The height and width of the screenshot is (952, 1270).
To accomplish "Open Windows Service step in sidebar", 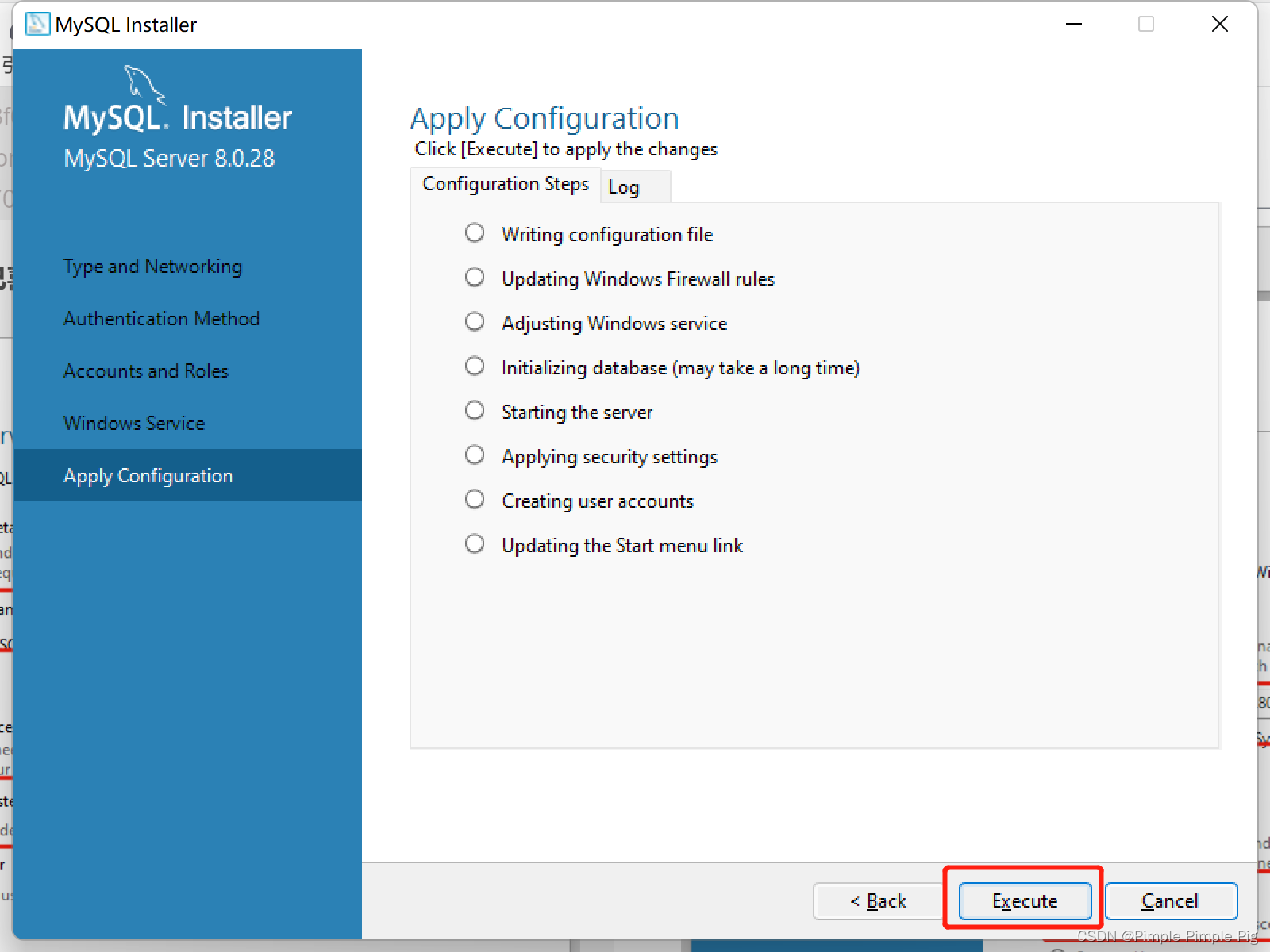I will pos(134,424).
